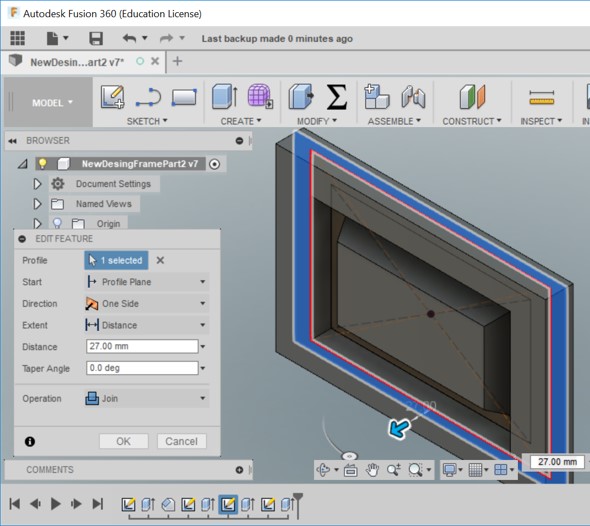
Task: Select the Pan hand tool
Action: pos(372,470)
